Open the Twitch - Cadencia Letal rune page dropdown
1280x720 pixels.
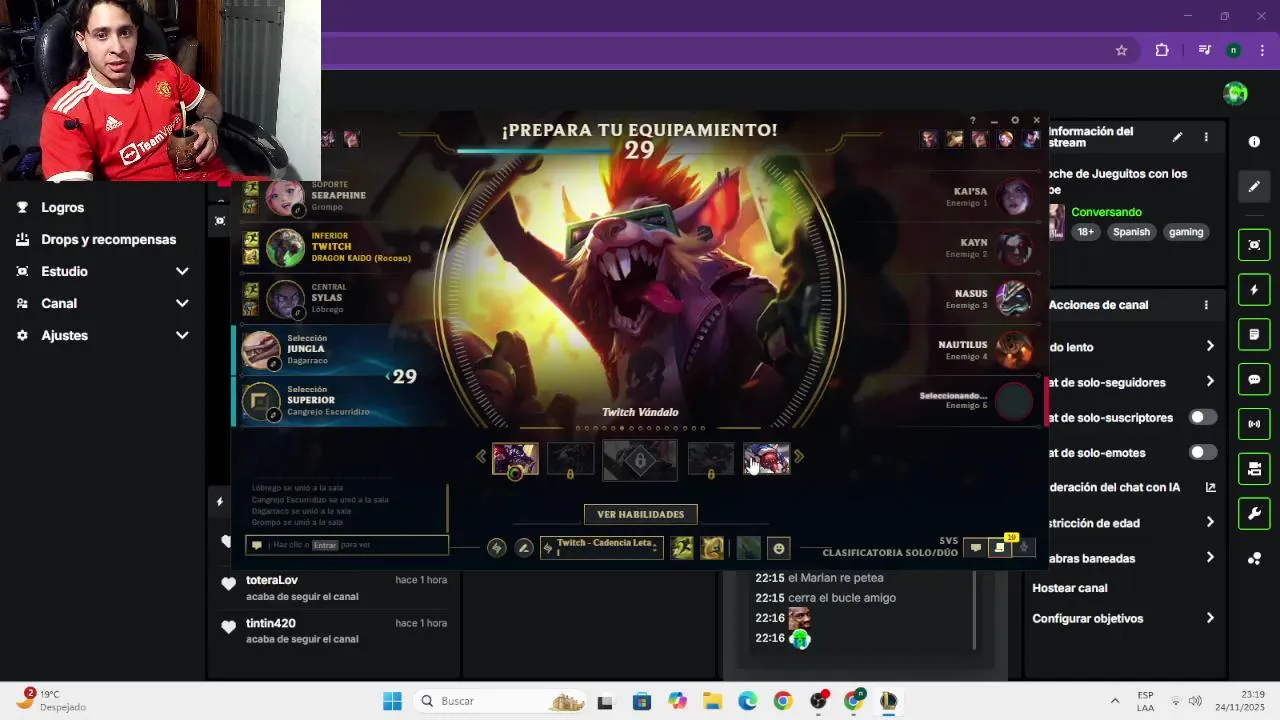click(601, 547)
